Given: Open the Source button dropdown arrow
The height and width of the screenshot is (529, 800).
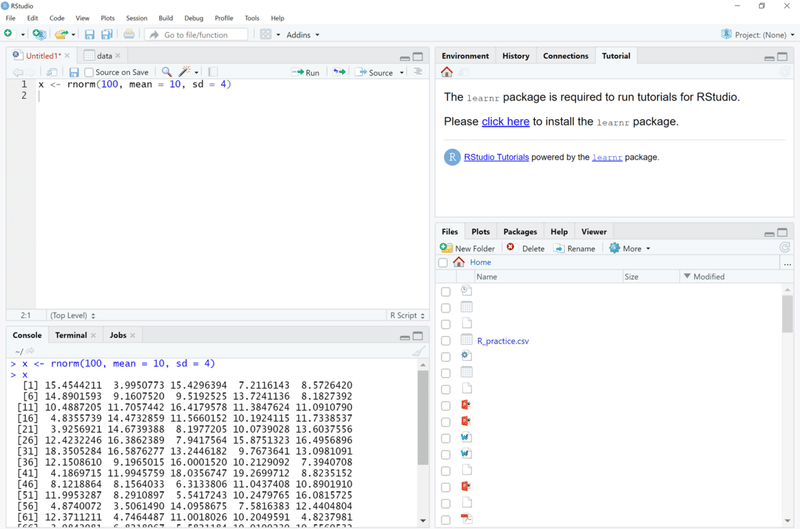Looking at the screenshot, I should pos(402,72).
